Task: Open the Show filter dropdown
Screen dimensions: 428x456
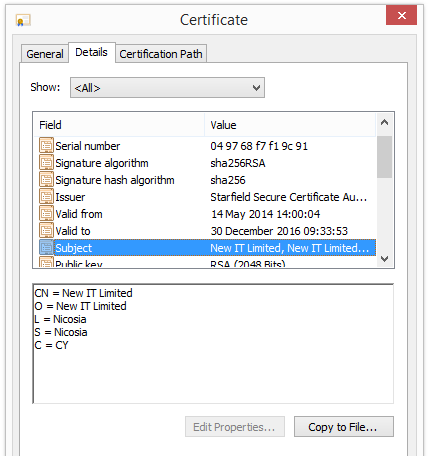Action: (x=167, y=88)
